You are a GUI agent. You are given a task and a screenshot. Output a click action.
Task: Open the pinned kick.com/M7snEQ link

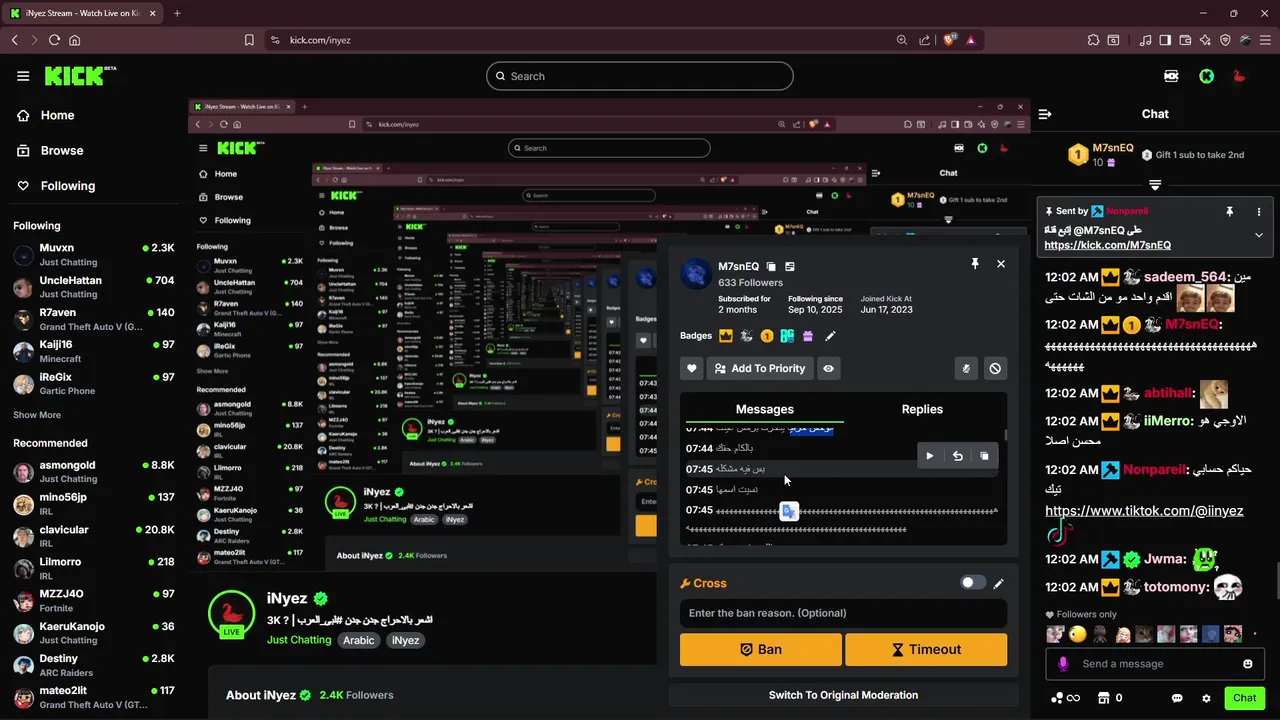tap(1108, 245)
